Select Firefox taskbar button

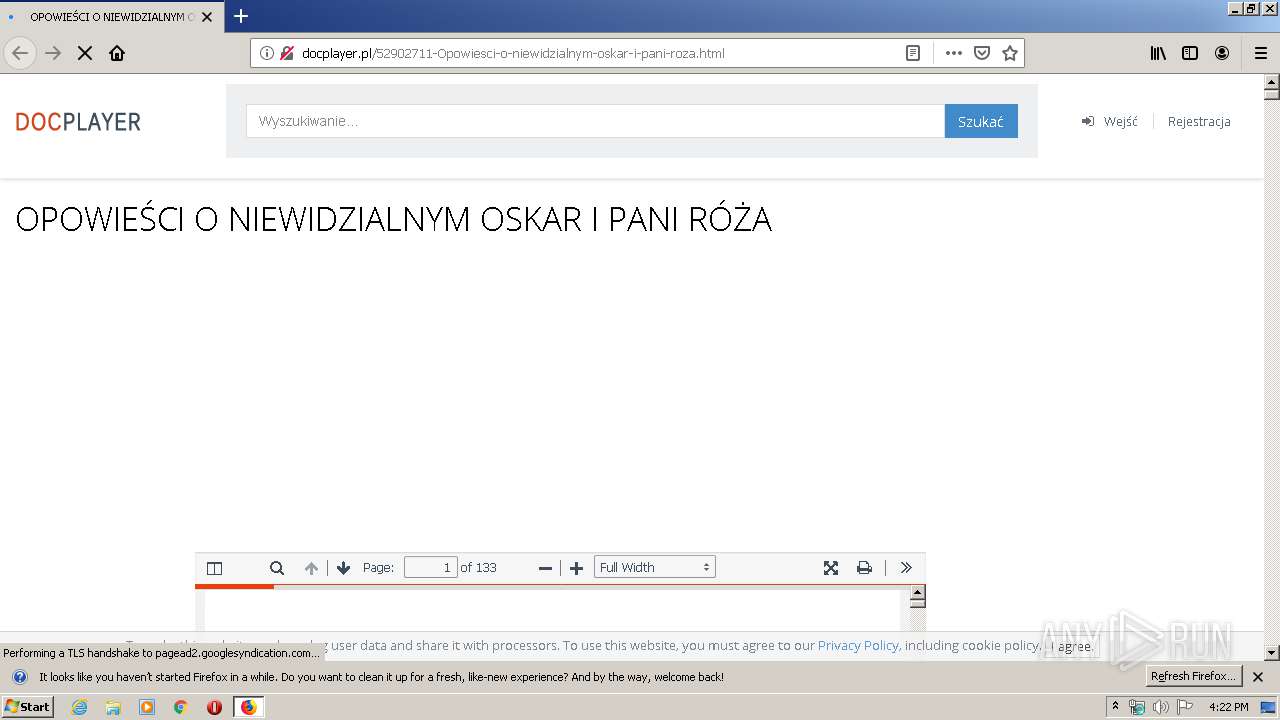coord(248,707)
